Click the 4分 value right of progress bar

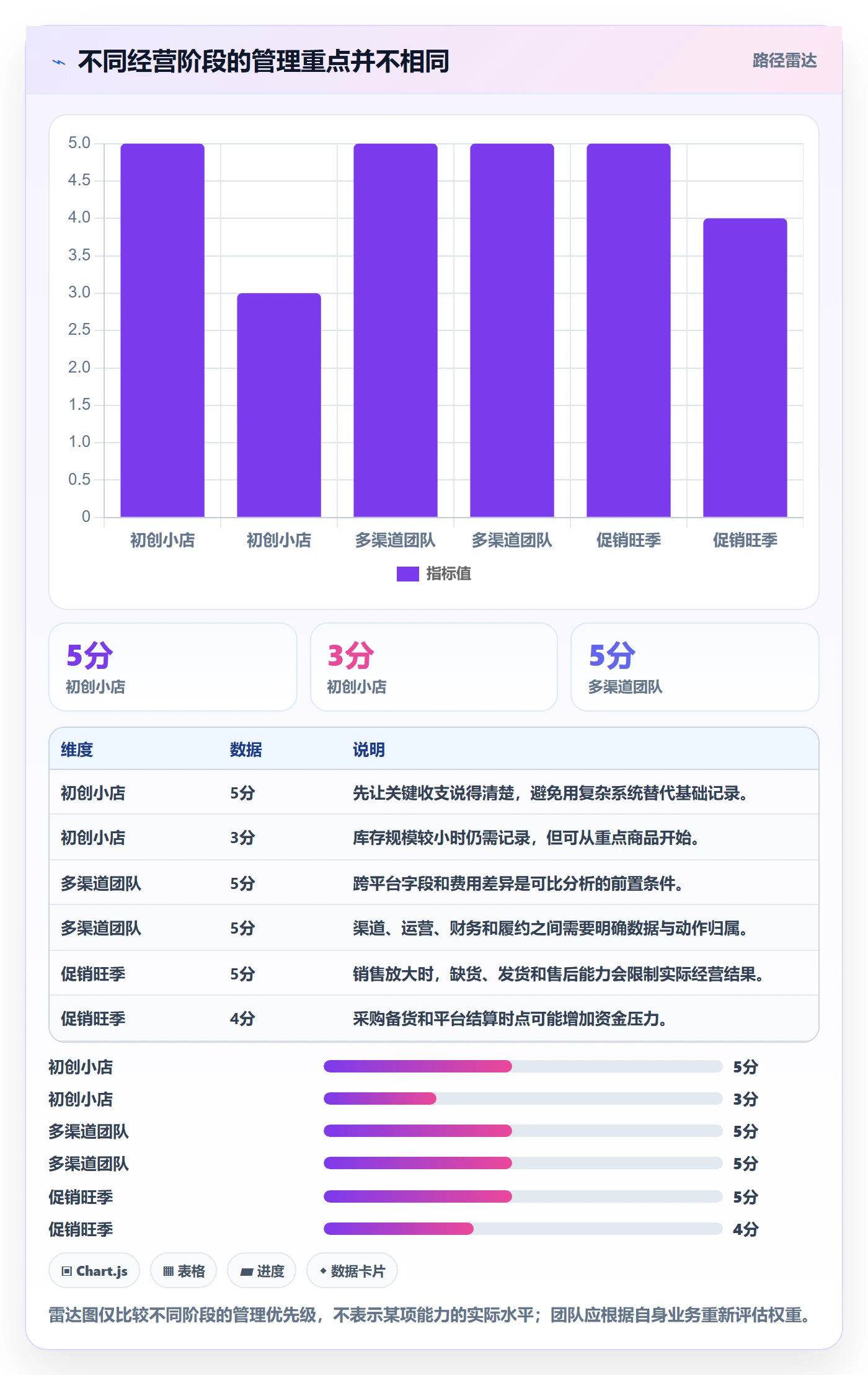pos(746,1229)
